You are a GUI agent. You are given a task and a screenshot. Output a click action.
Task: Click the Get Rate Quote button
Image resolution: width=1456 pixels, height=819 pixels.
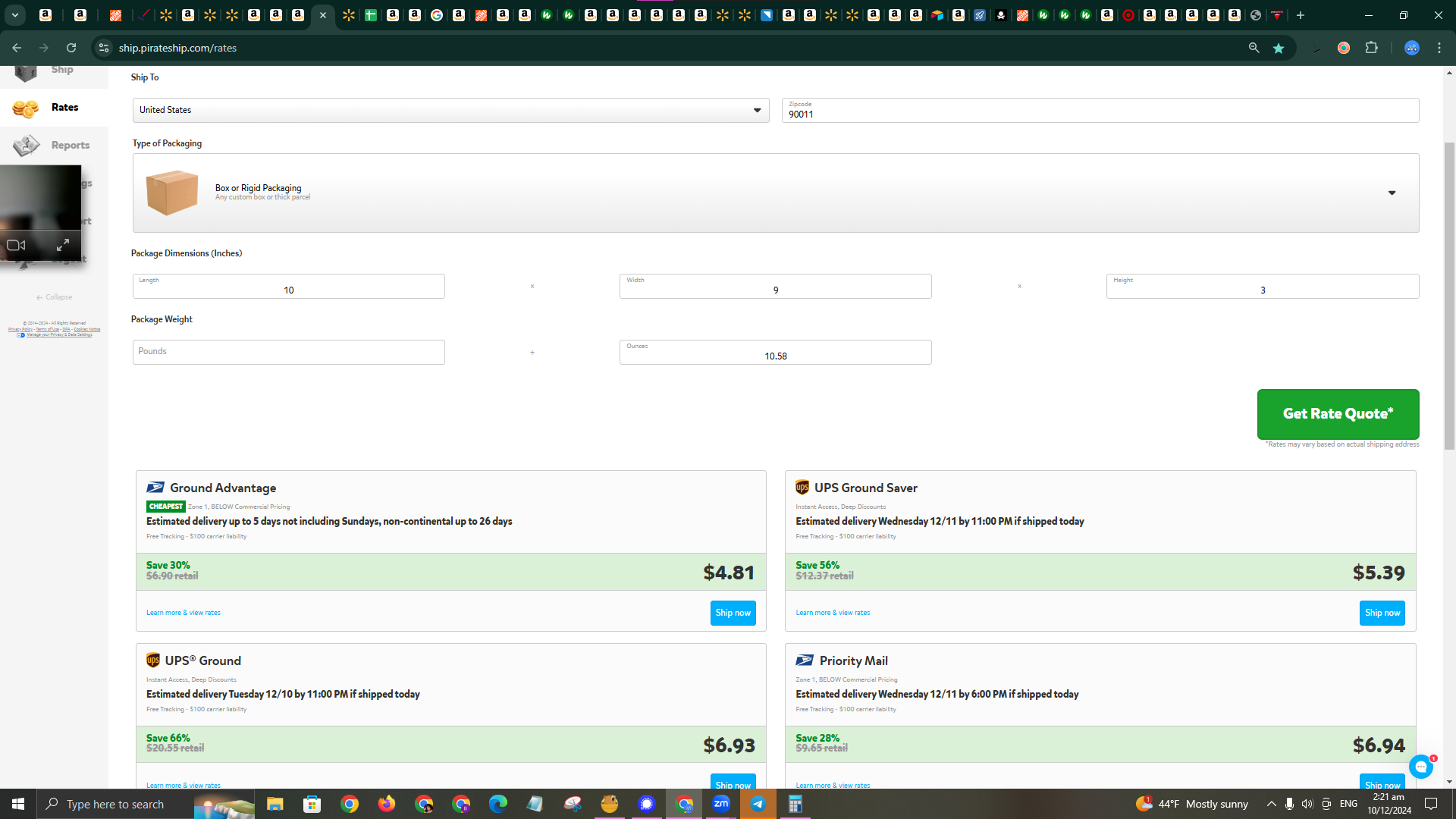pos(1338,414)
